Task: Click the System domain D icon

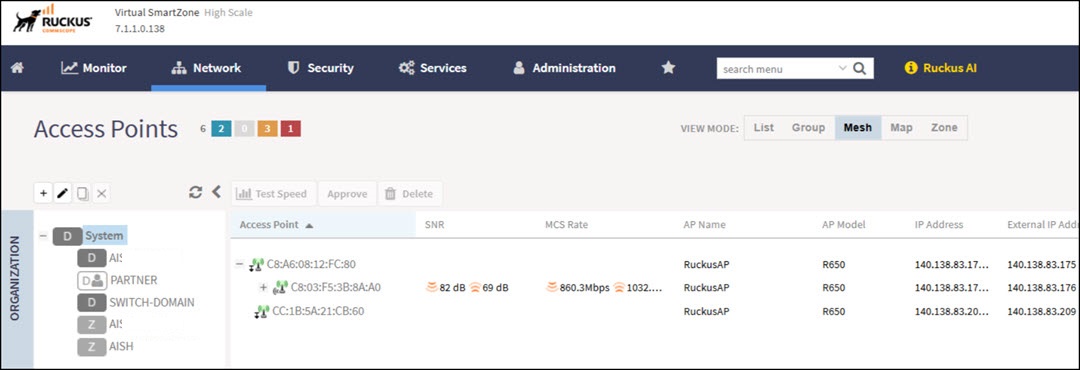Action: point(67,236)
